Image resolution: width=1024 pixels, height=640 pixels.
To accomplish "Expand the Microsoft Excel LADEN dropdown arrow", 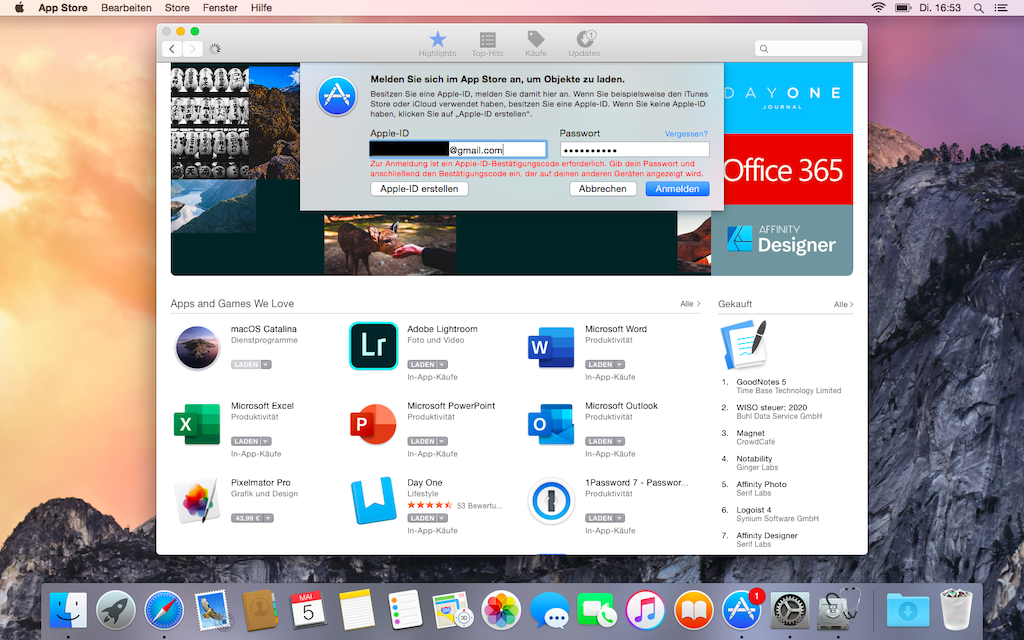I will pyautogui.click(x=266, y=441).
